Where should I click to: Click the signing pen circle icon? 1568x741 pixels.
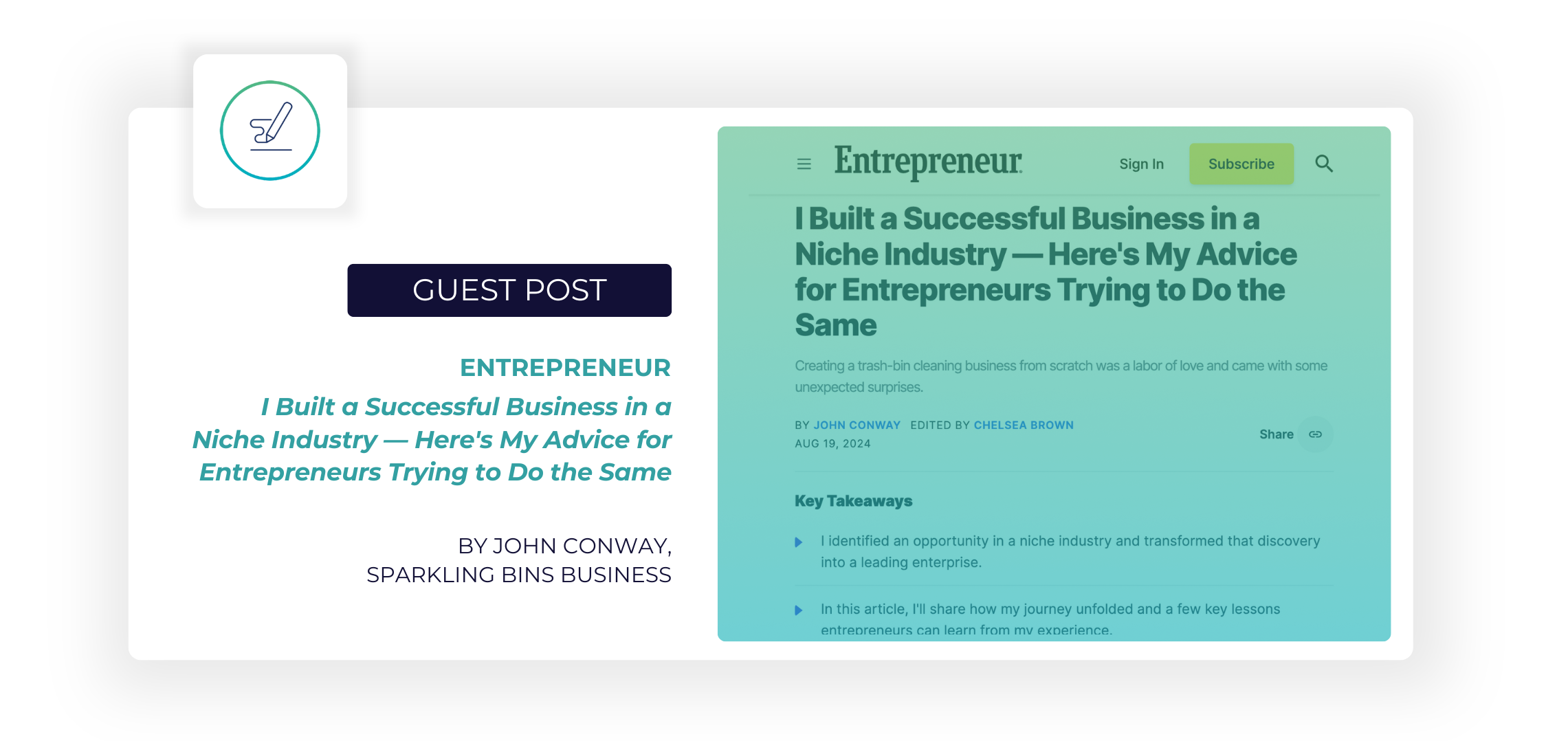270,131
